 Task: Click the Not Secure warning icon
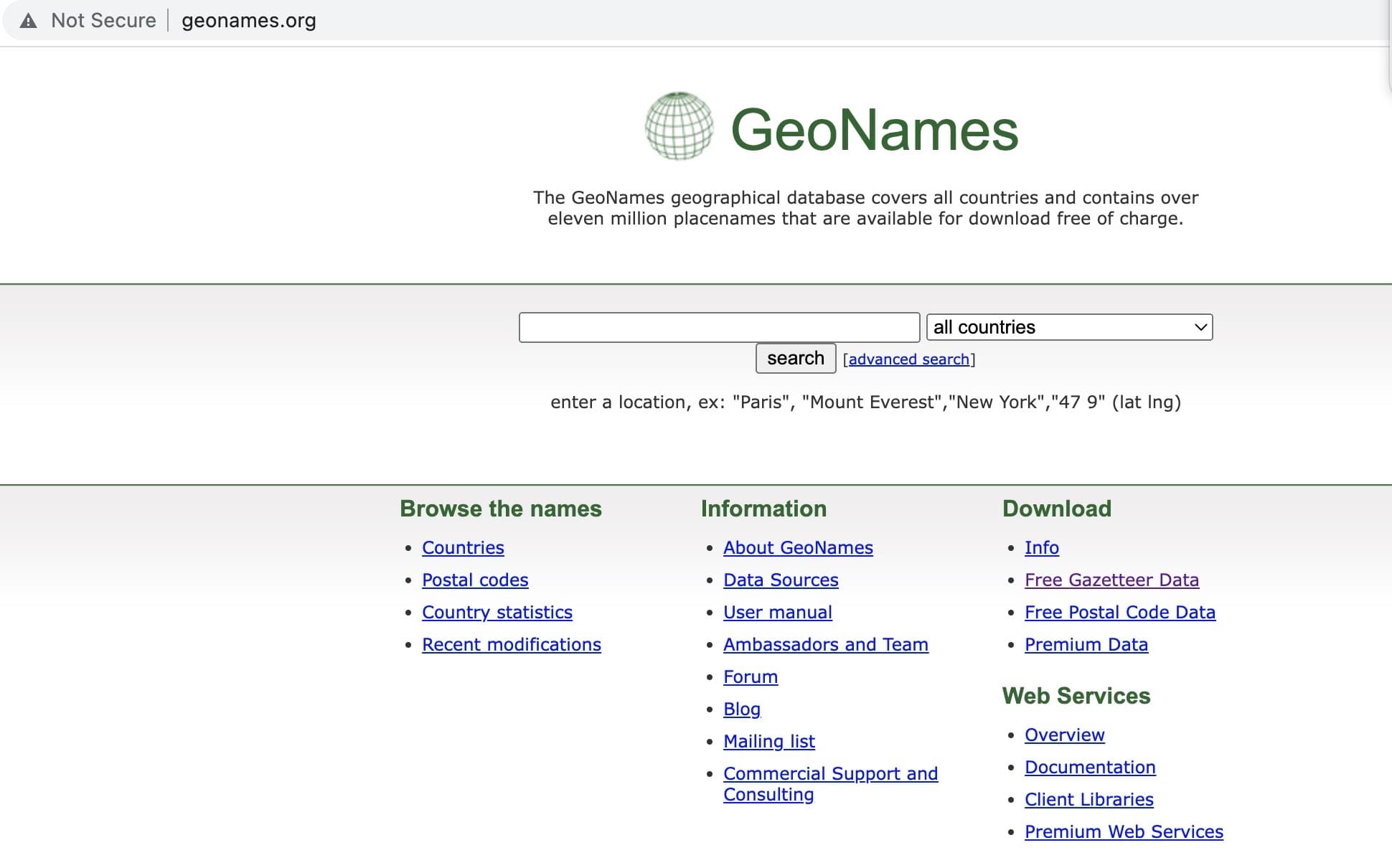[28, 21]
